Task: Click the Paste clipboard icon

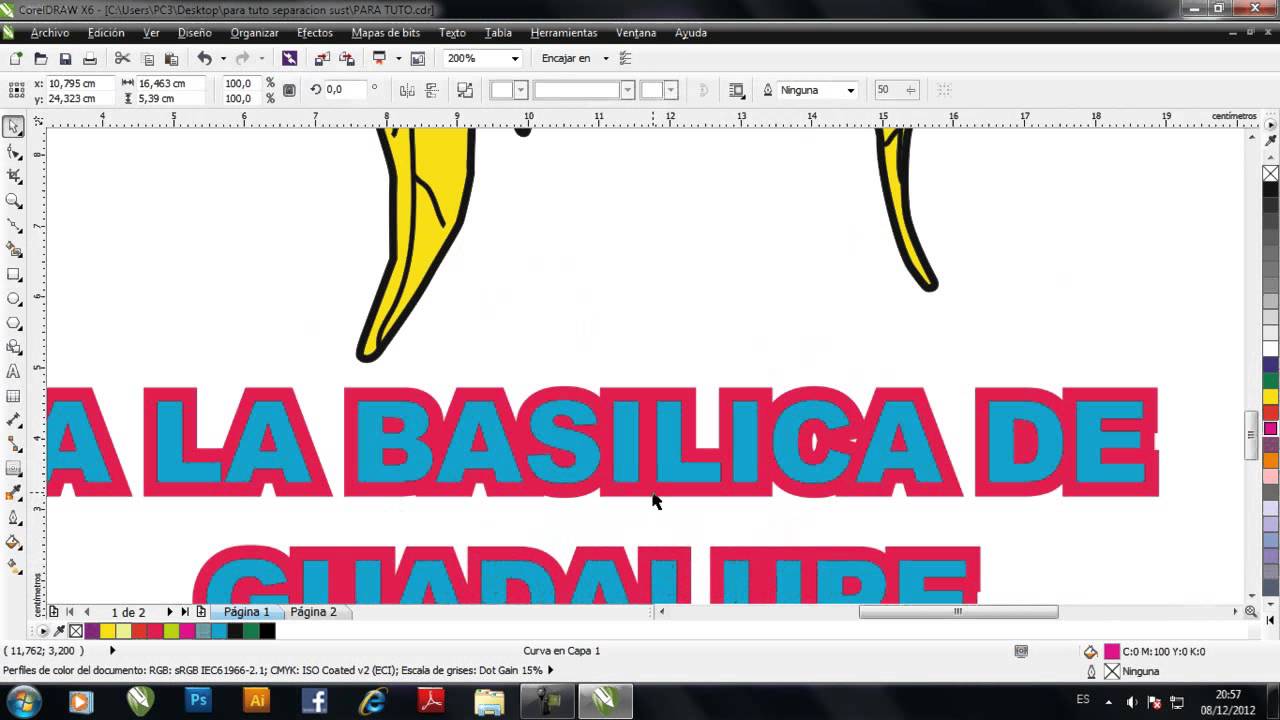Action: [171, 59]
